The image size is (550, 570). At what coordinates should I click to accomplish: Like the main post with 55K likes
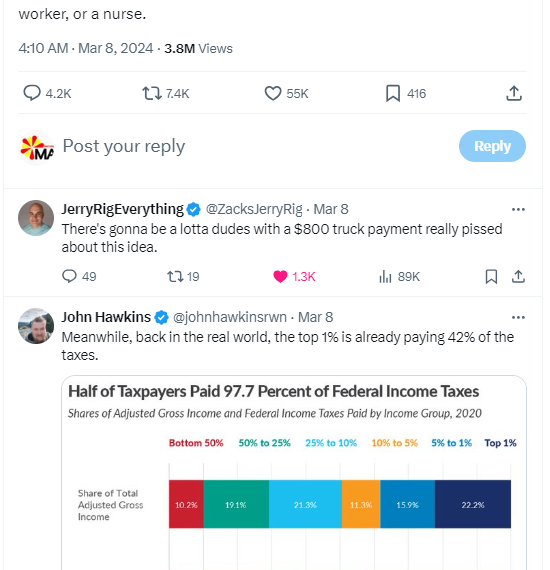[286, 93]
